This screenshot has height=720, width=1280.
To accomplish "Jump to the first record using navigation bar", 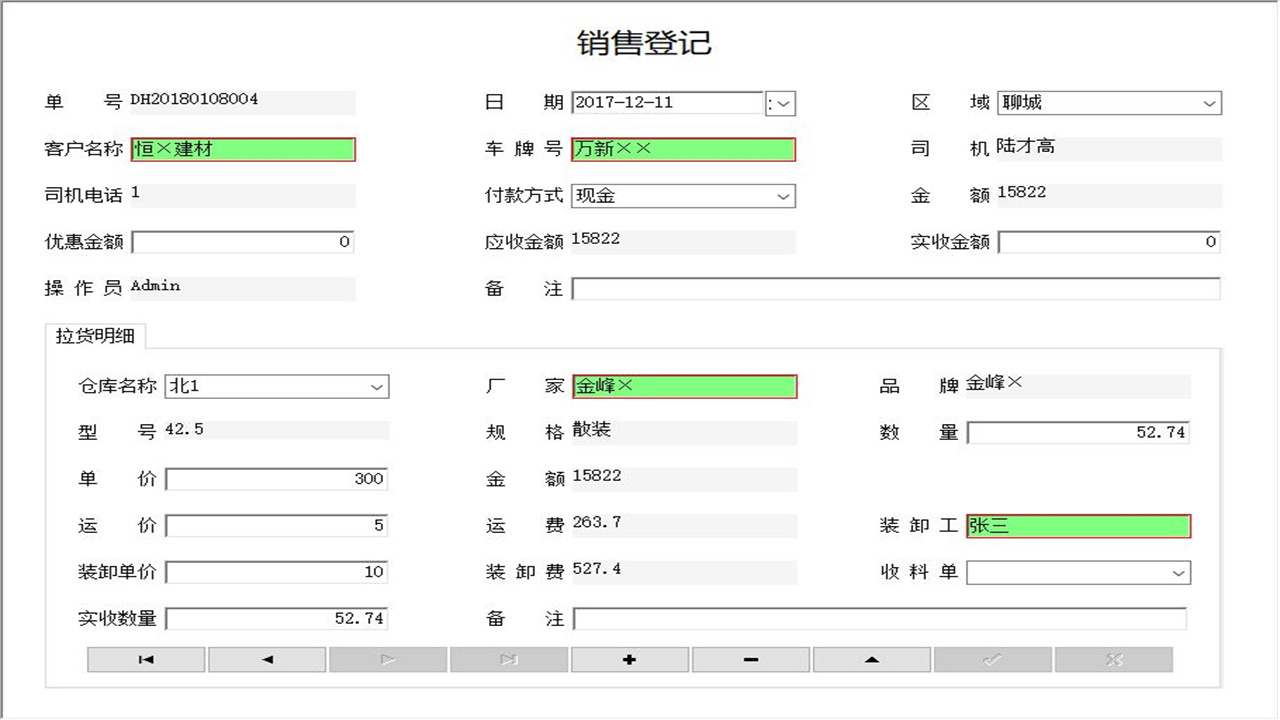I will [x=145, y=659].
